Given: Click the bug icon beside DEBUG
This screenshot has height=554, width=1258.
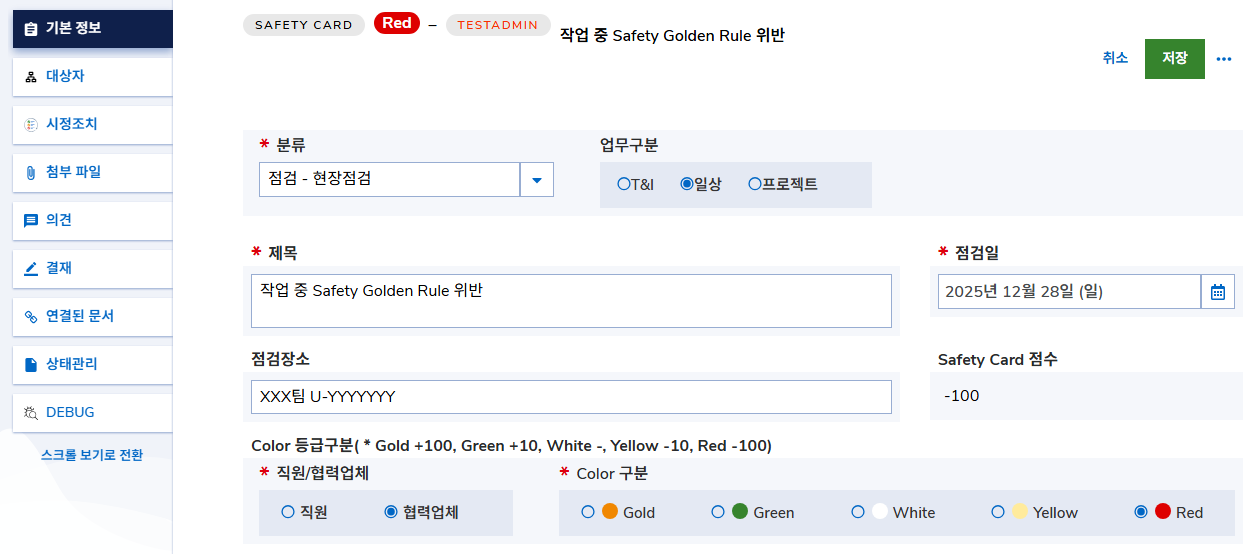Looking at the screenshot, I should tap(31, 412).
